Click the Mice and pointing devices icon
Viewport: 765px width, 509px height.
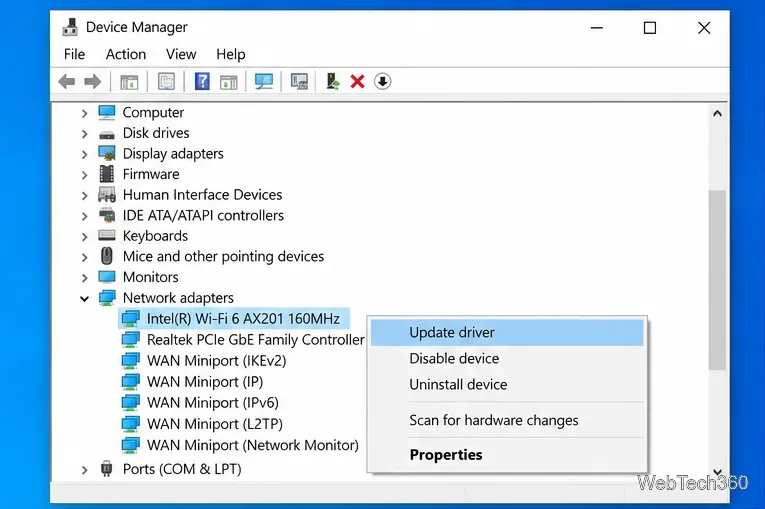point(107,256)
